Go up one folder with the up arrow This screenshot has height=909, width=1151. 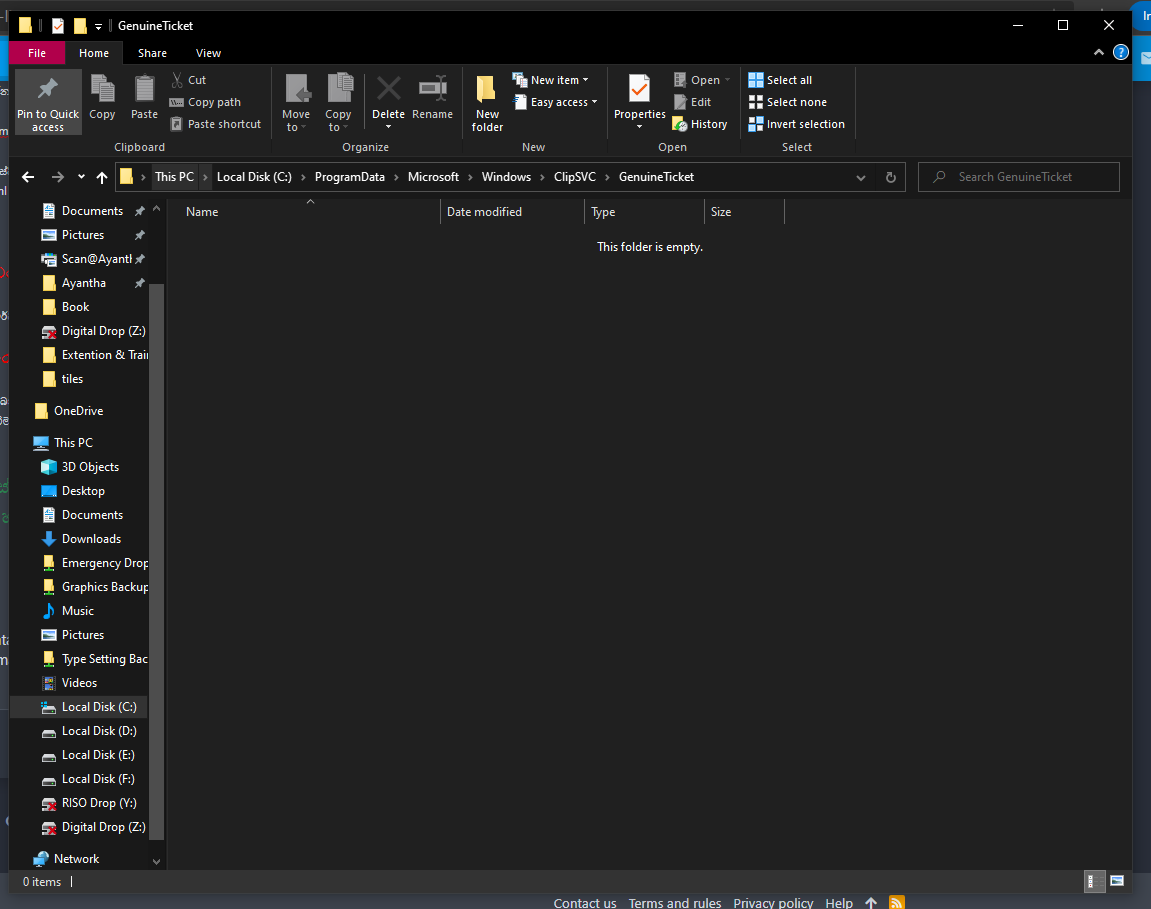pyautogui.click(x=102, y=177)
